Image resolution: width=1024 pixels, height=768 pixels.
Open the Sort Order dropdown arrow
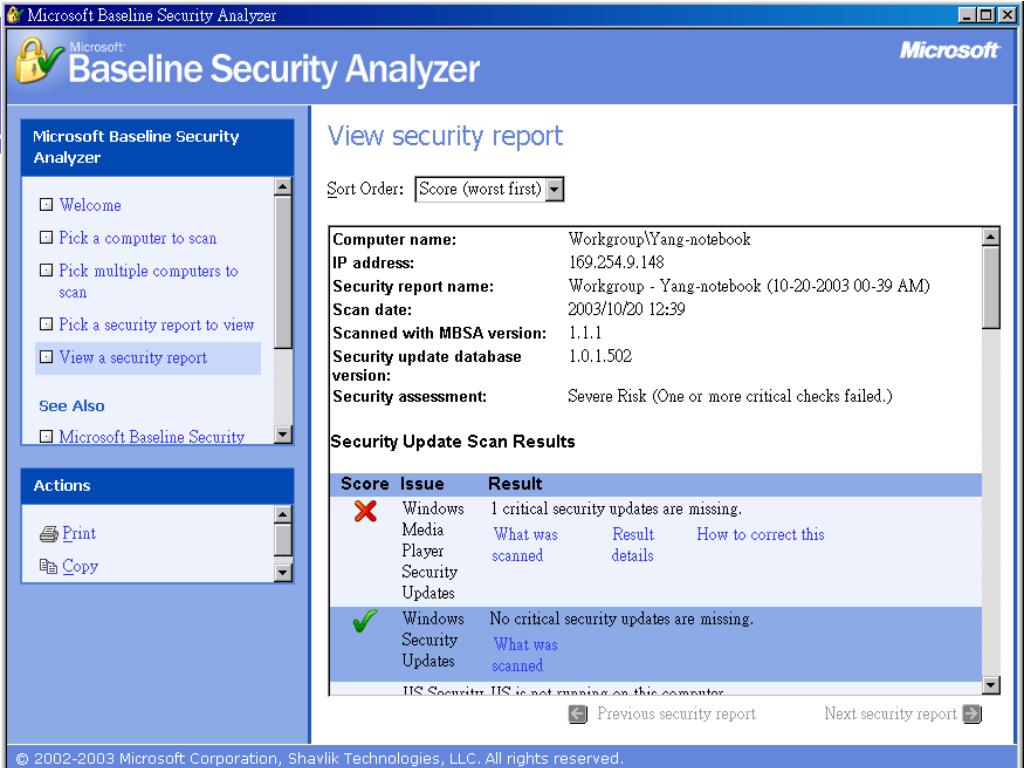(x=554, y=189)
